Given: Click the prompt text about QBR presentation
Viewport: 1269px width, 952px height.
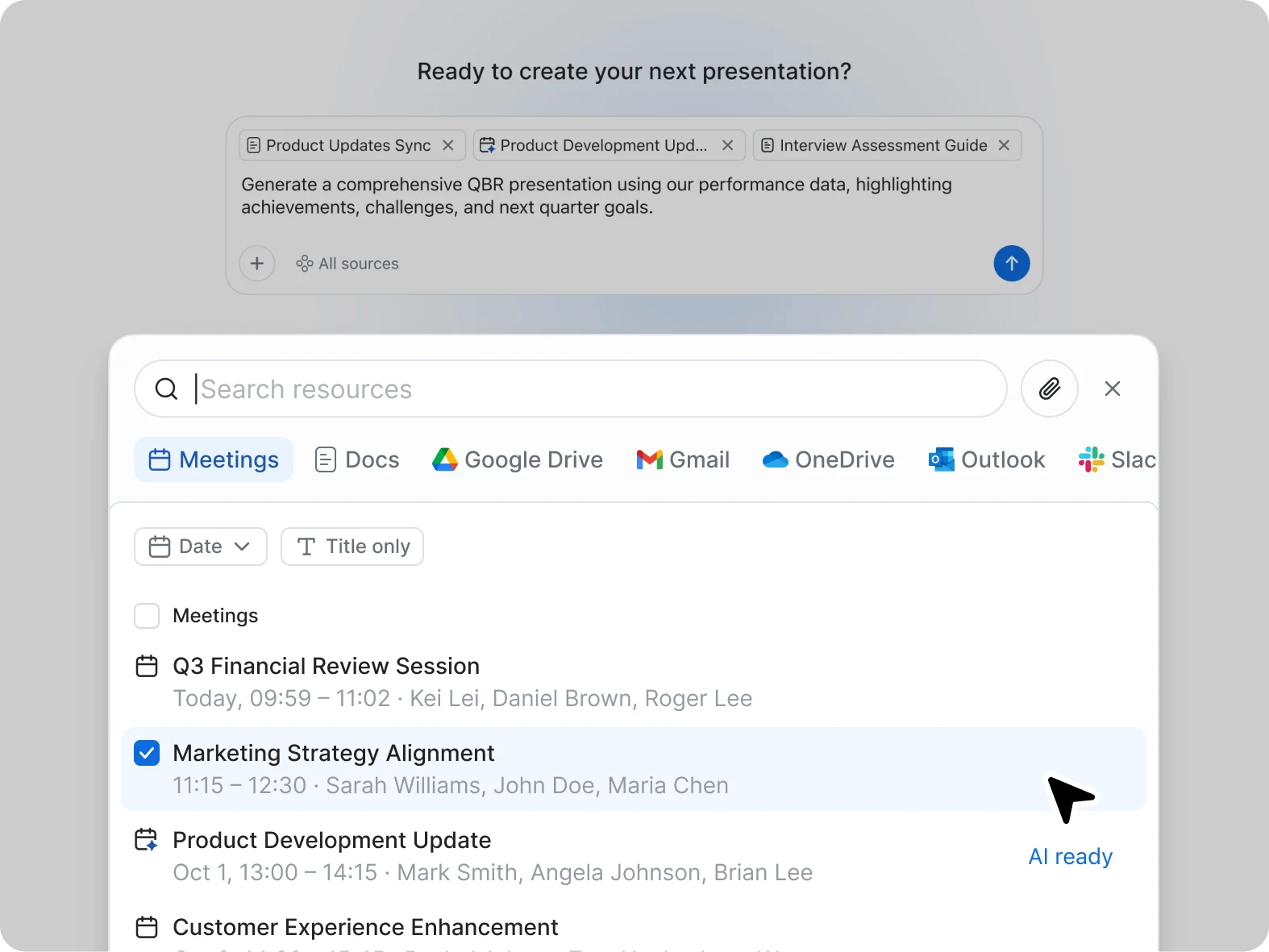Looking at the screenshot, I should (x=597, y=196).
